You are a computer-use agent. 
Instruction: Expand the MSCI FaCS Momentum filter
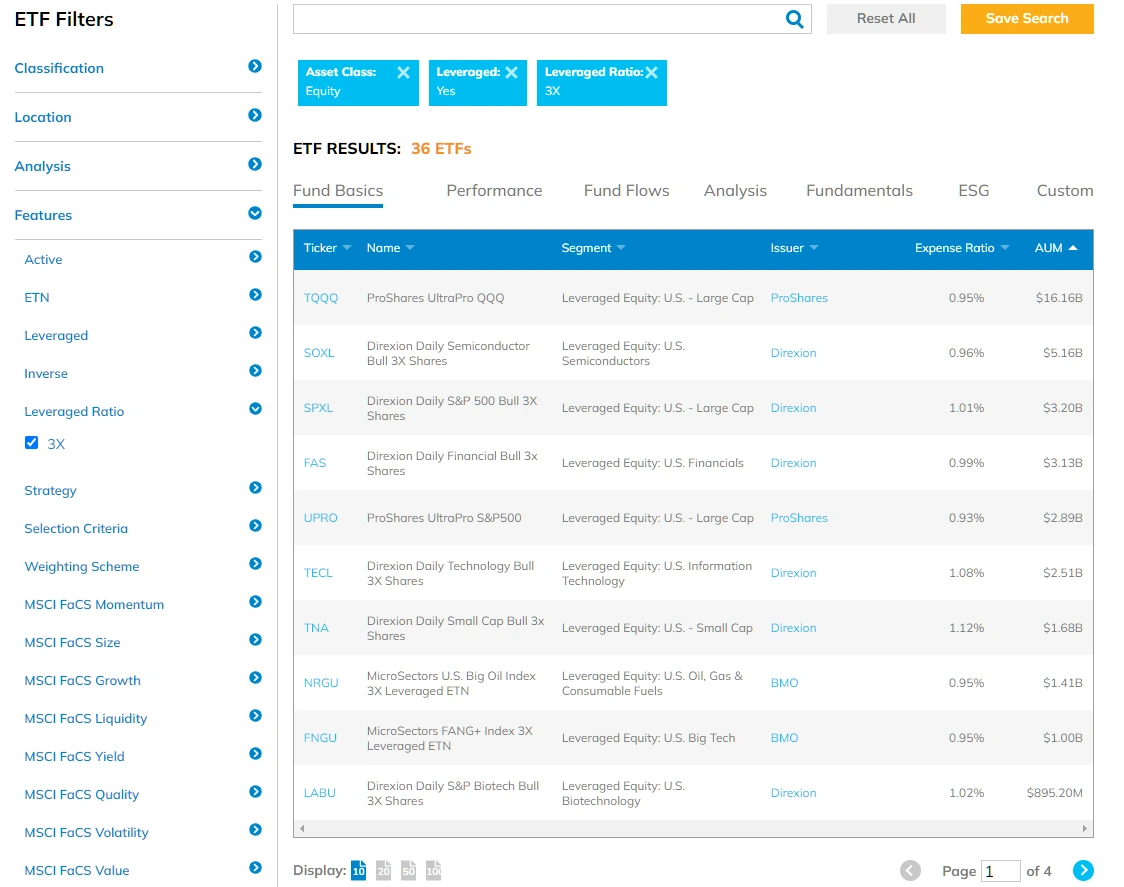[x=255, y=602]
